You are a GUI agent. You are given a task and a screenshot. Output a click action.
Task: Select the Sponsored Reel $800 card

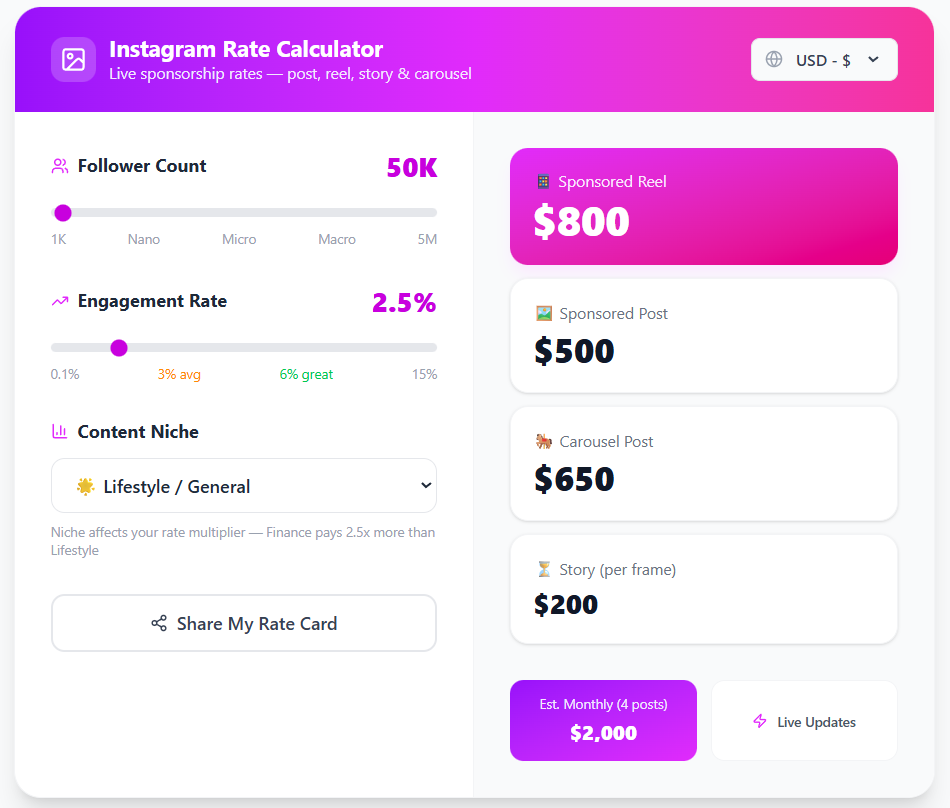[703, 206]
